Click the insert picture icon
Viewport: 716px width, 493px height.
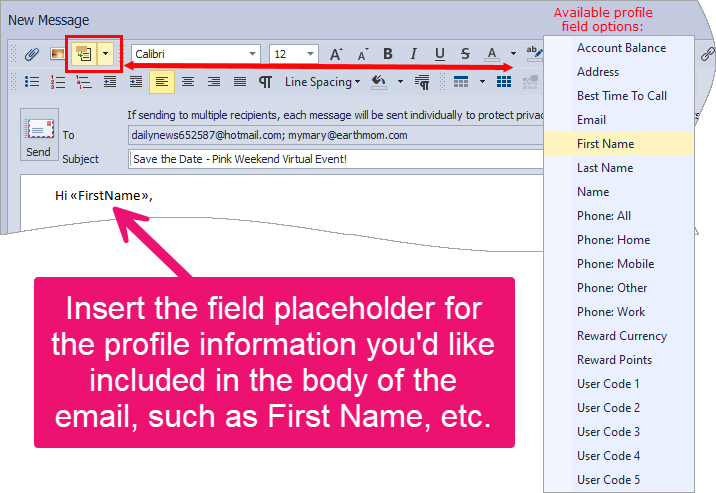58,54
